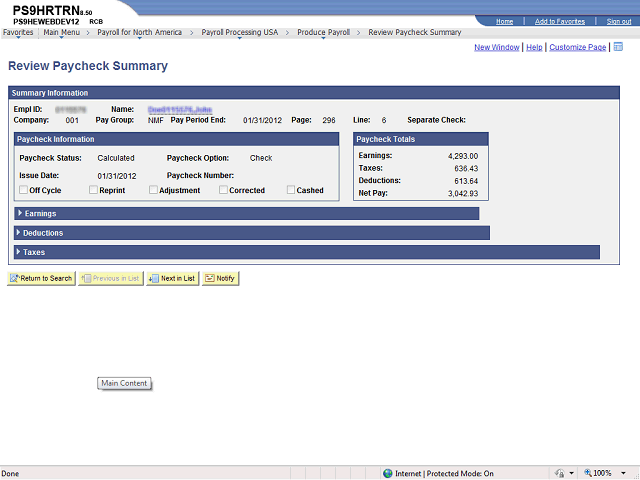Click the blurred employee Name link
Screen dimensions: 640x480
click(x=180, y=109)
